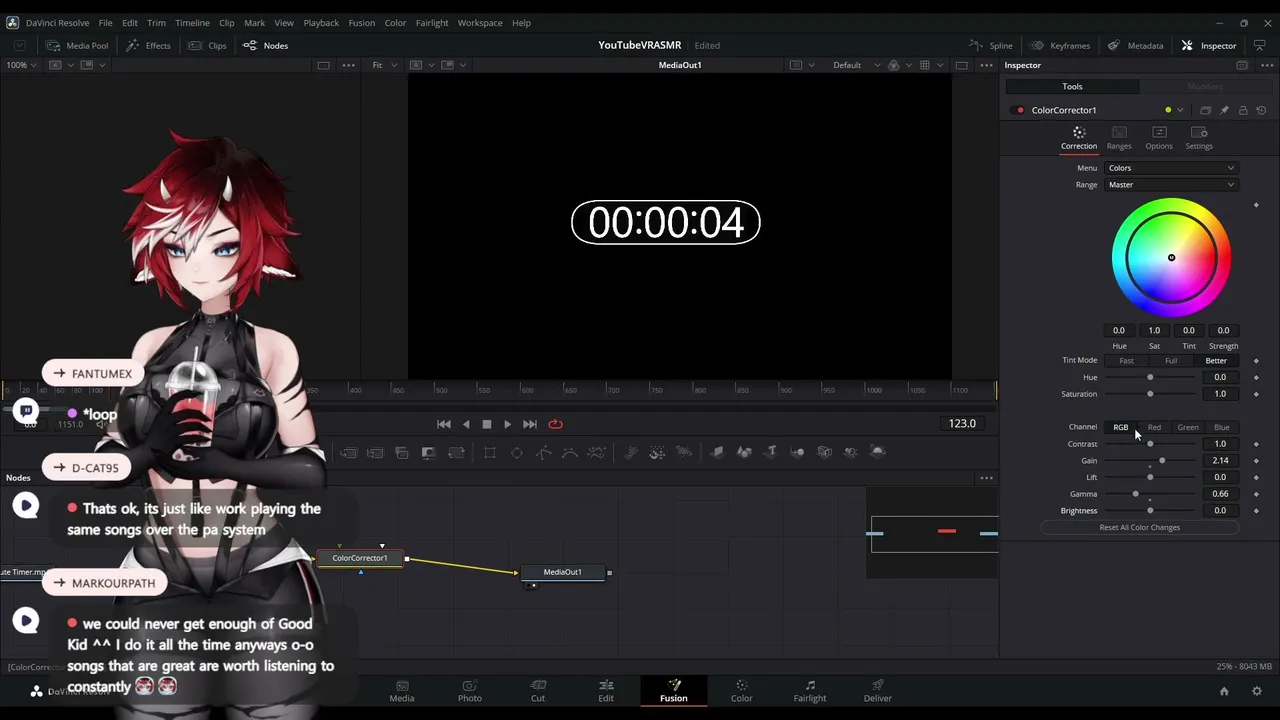Image resolution: width=1280 pixels, height=720 pixels.
Task: Select the MediaOut1 node in flow
Action: (x=562, y=572)
